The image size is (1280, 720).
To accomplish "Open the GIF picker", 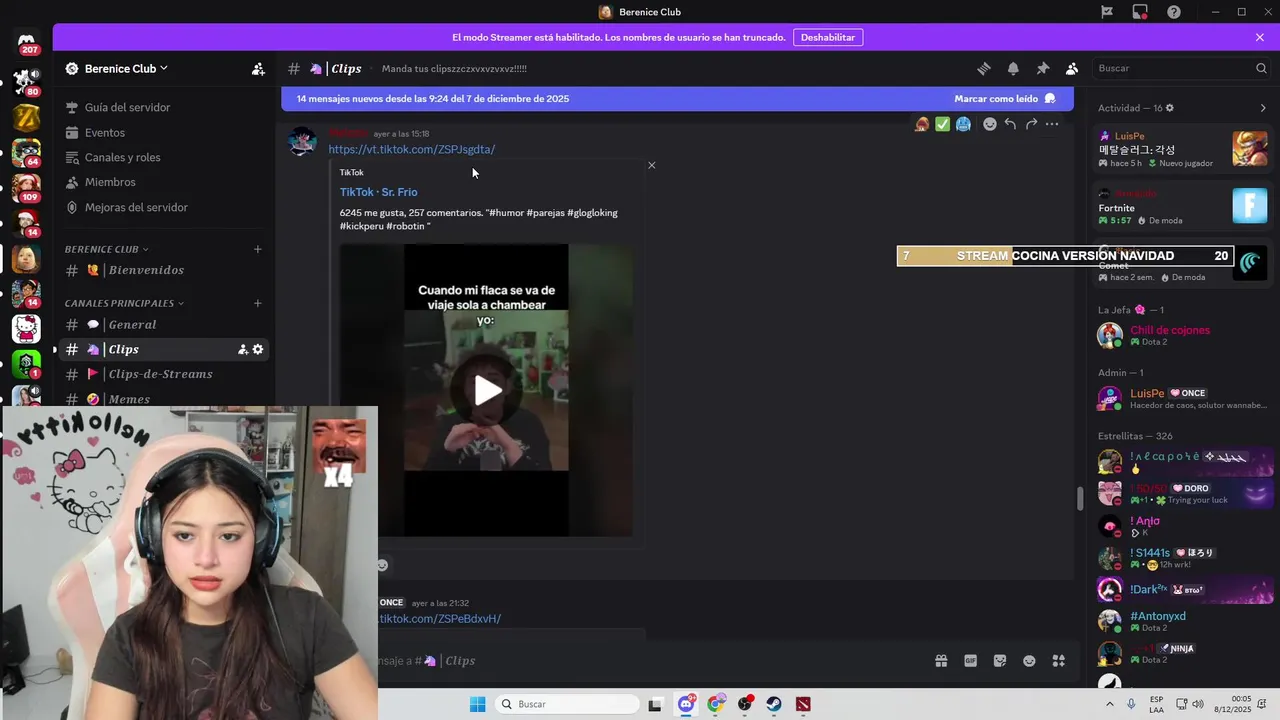I will 970,661.
